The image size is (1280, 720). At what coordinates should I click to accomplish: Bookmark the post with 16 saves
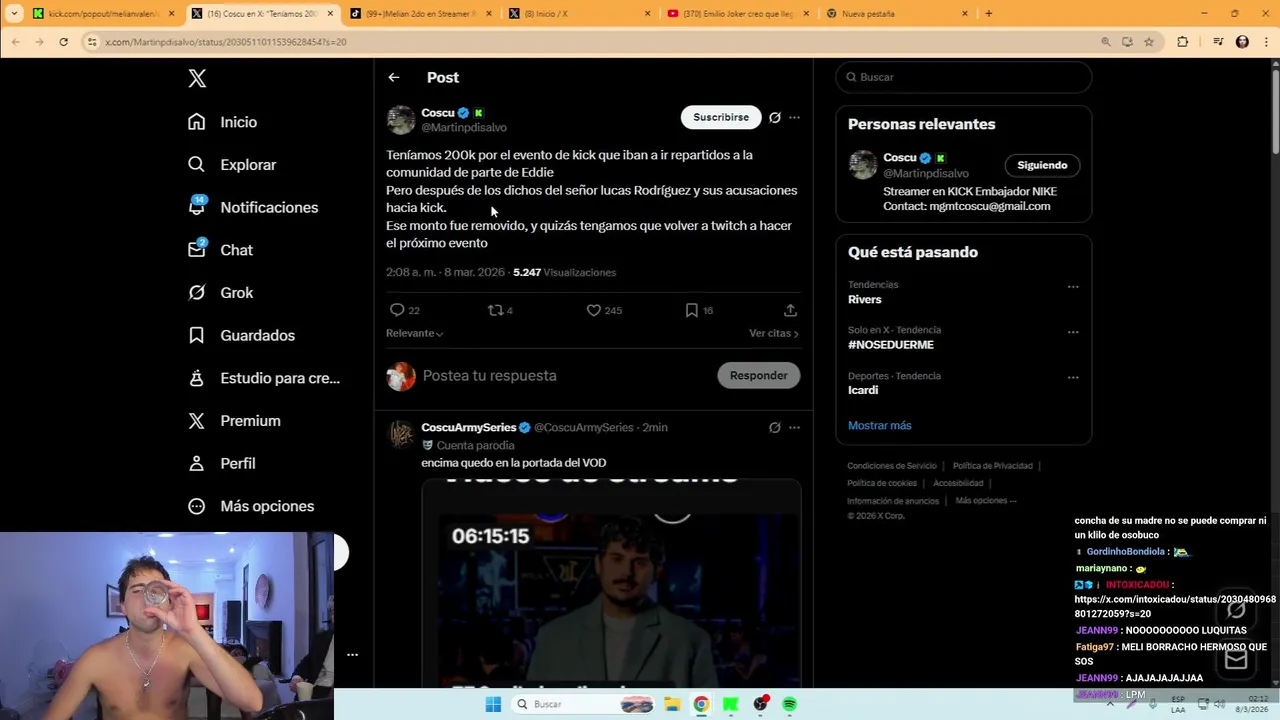click(691, 310)
